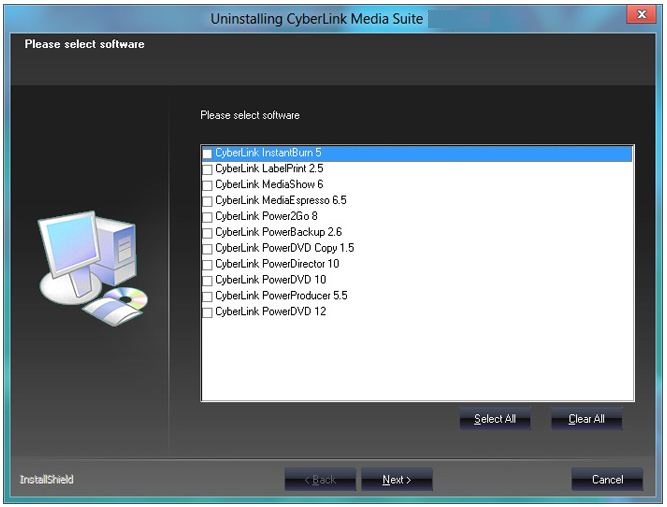
Task: Close the Uninstalling CyberLink Media Suite window
Action: tap(640, 14)
